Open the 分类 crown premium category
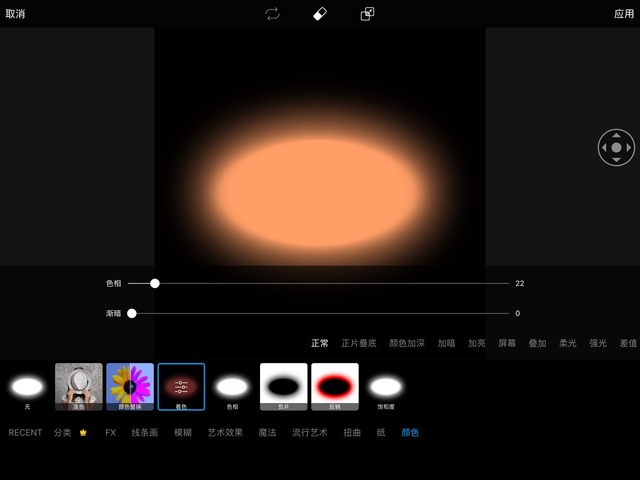Screen dimensions: 640x480 70,433
